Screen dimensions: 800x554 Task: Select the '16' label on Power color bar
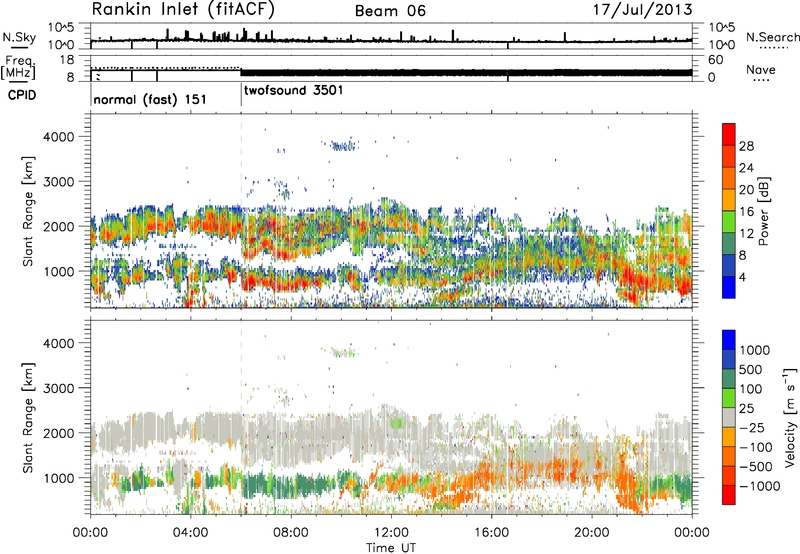746,212
